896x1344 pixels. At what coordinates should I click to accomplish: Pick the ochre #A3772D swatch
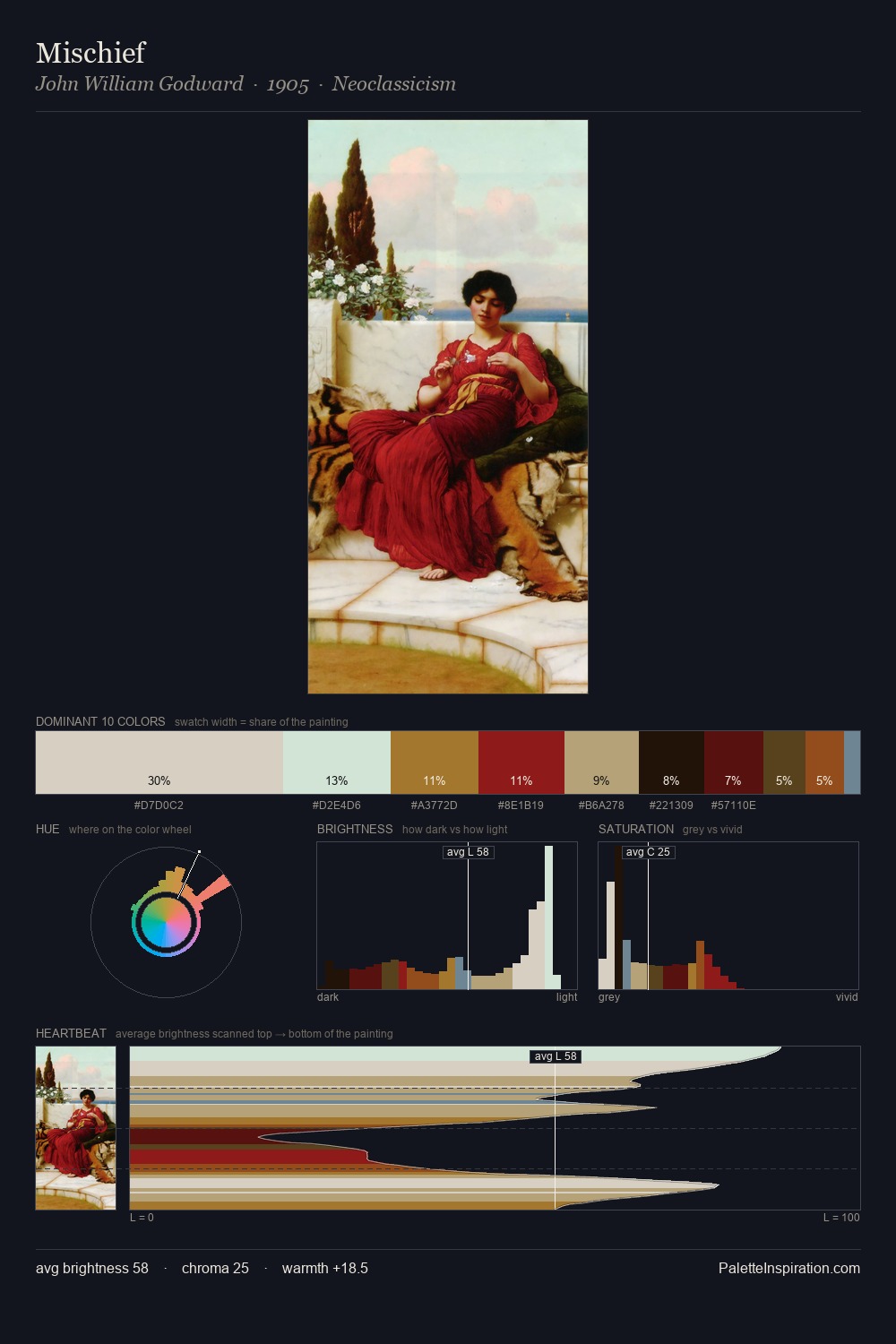(x=435, y=762)
